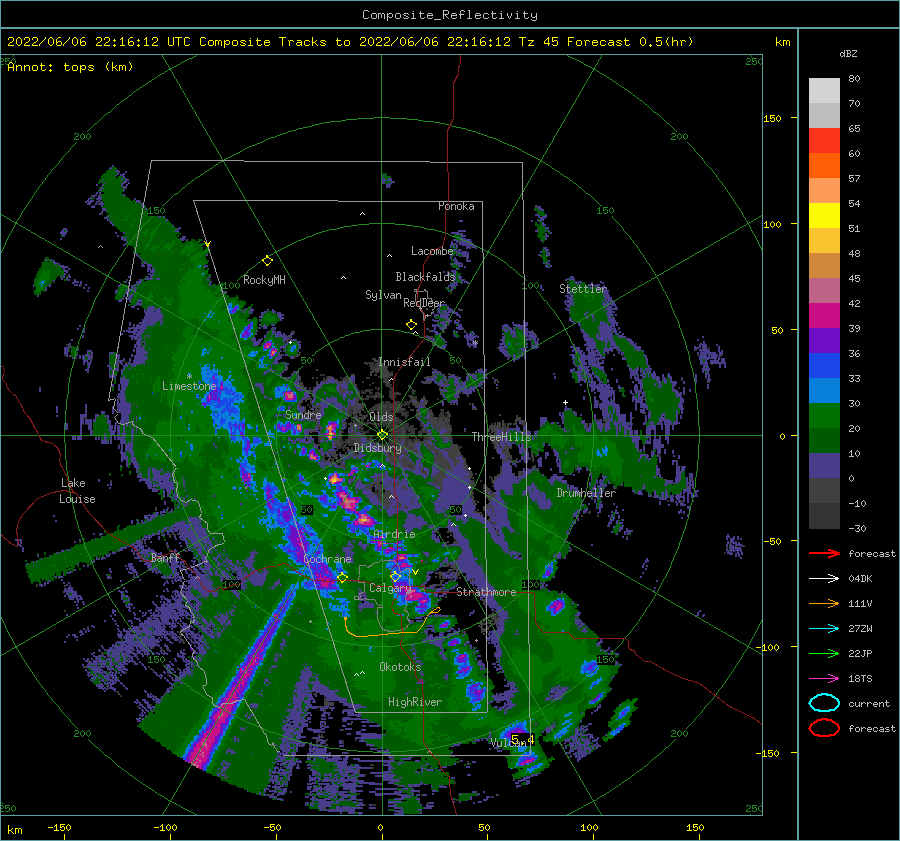The image size is (900, 841).
Task: Click the Sylvan label
Action: pyautogui.click(x=383, y=295)
